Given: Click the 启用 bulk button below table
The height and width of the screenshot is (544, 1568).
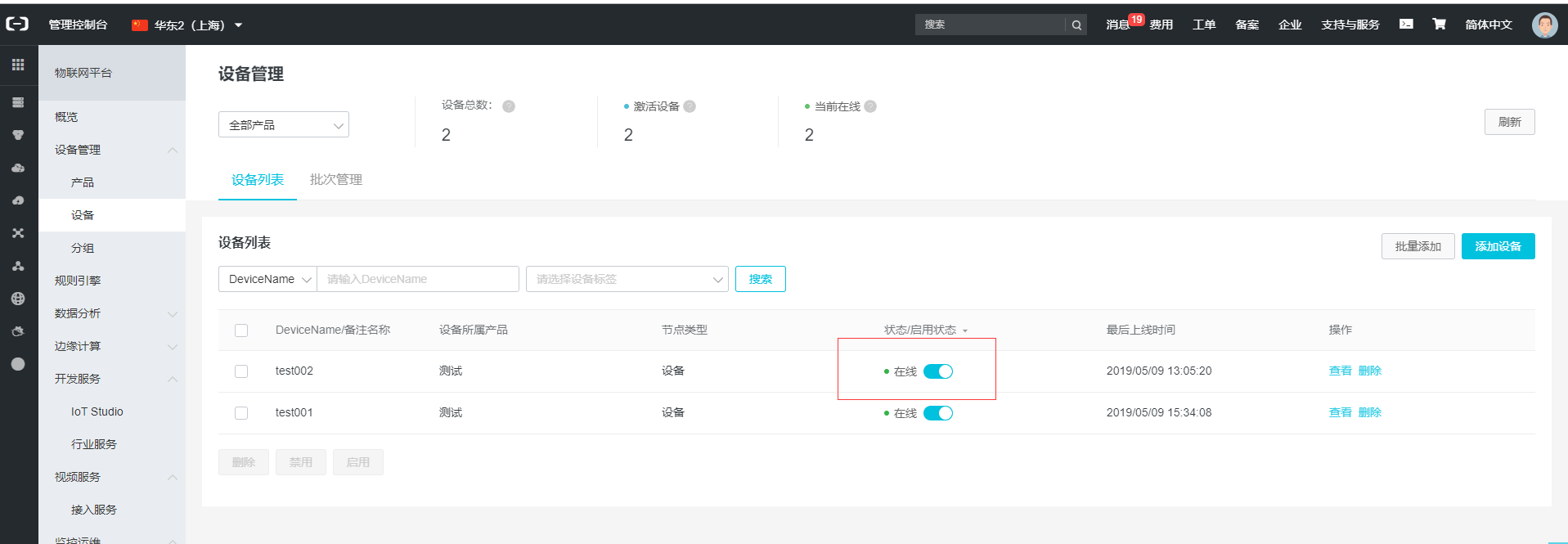Looking at the screenshot, I should (358, 462).
